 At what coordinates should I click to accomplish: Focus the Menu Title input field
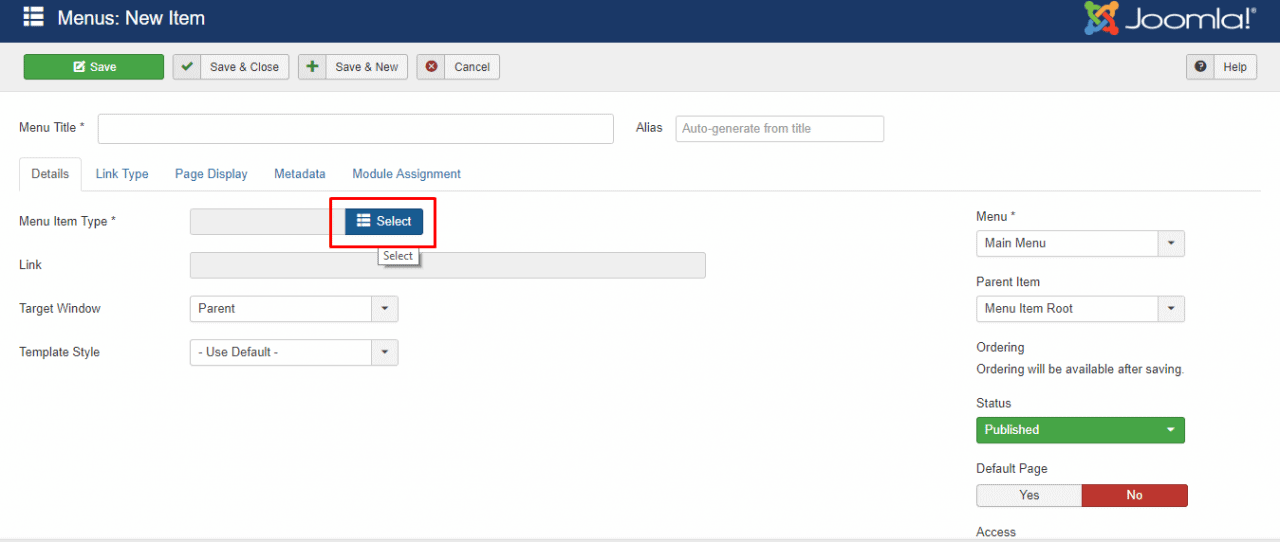(355, 129)
